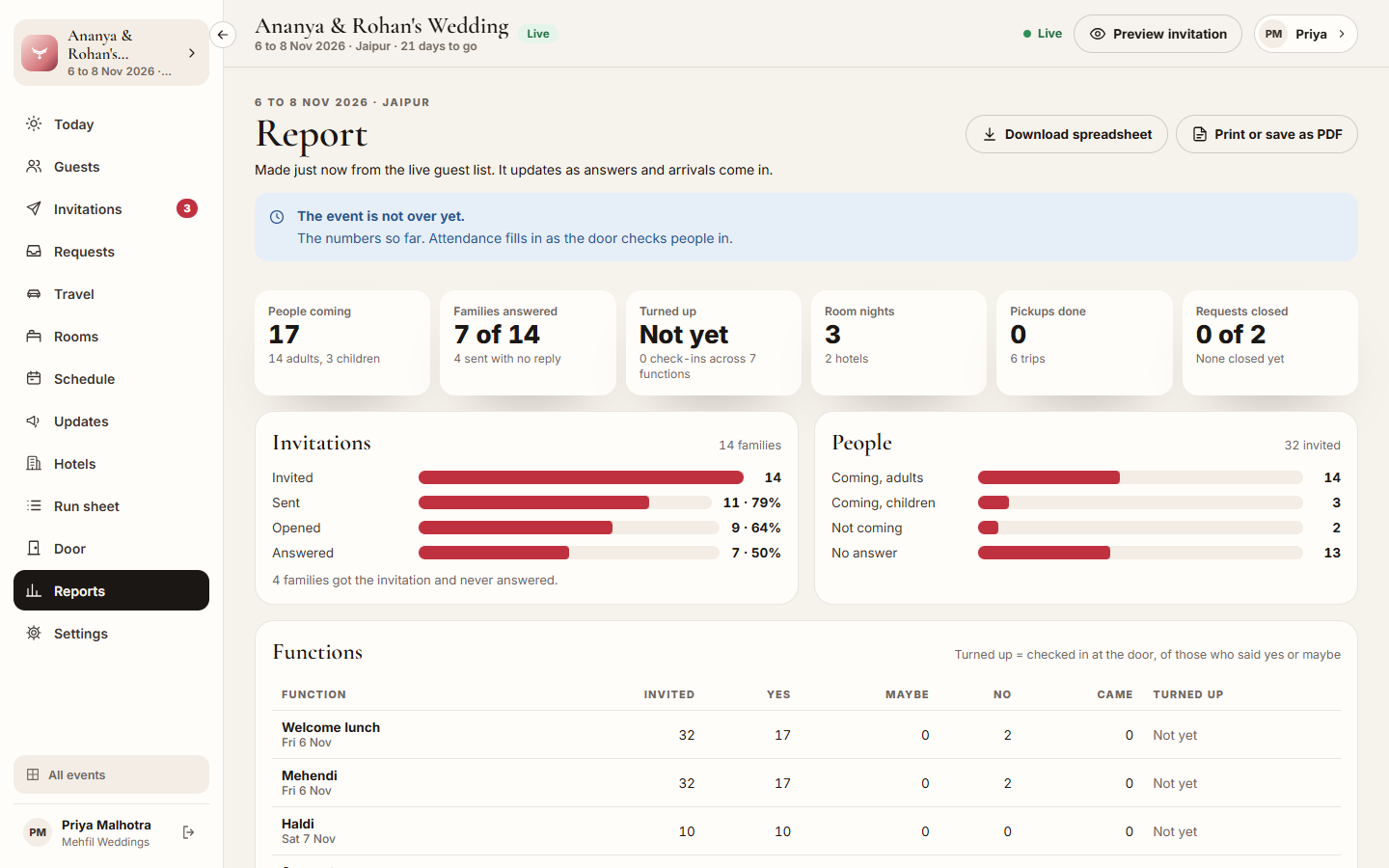Click the Hotels building icon
Viewport: 1389px width, 868px height.
point(34,463)
